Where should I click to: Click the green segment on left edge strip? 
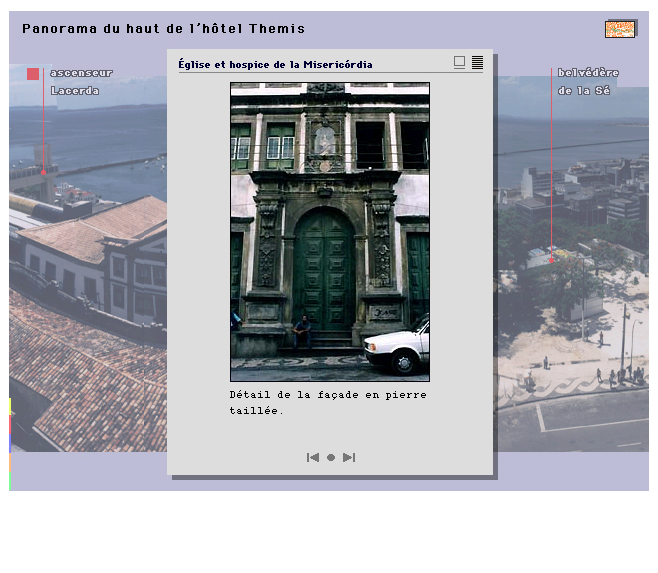[11, 481]
